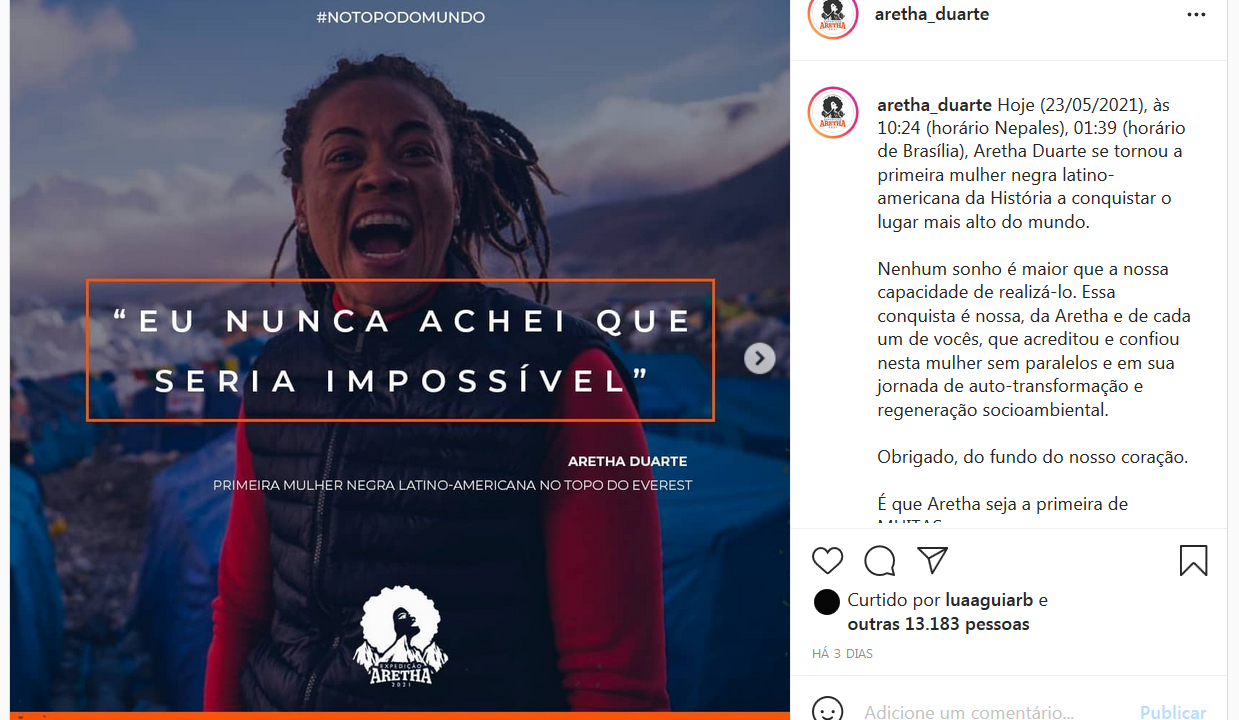View the luaaguiarb profile link
The height and width of the screenshot is (720, 1239).
coord(990,600)
